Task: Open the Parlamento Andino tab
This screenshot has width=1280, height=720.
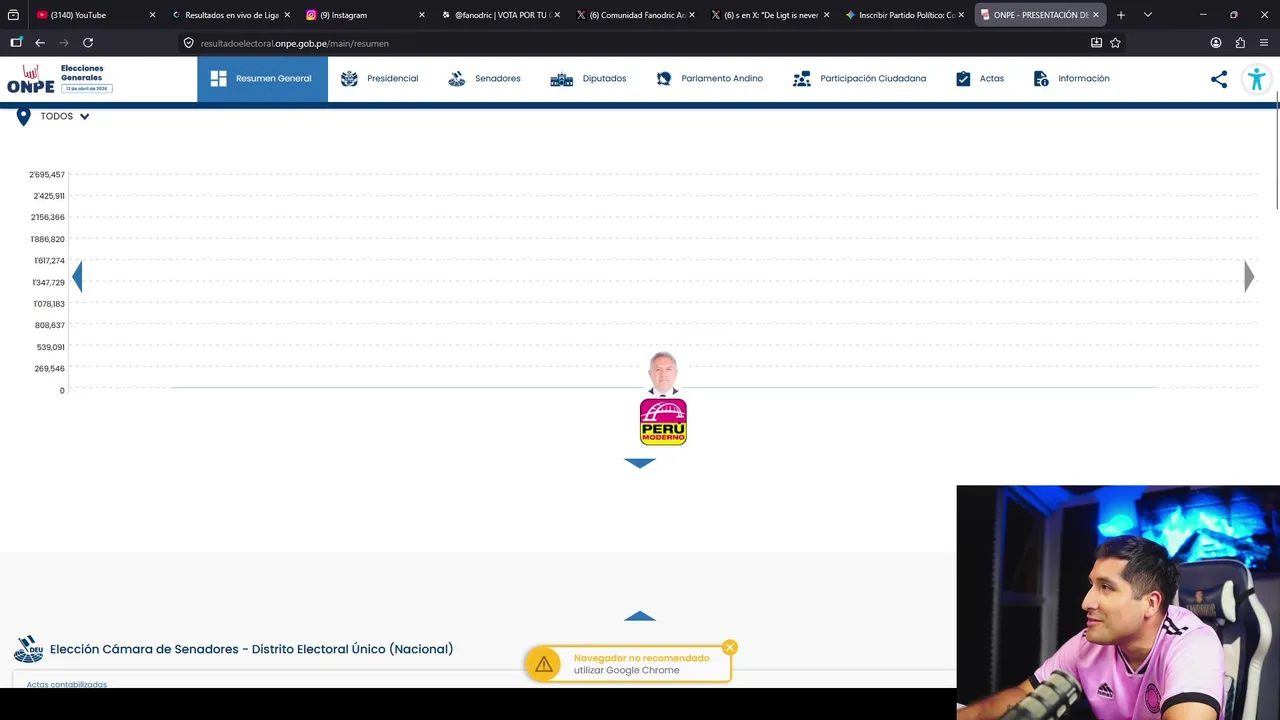Action: tap(709, 79)
